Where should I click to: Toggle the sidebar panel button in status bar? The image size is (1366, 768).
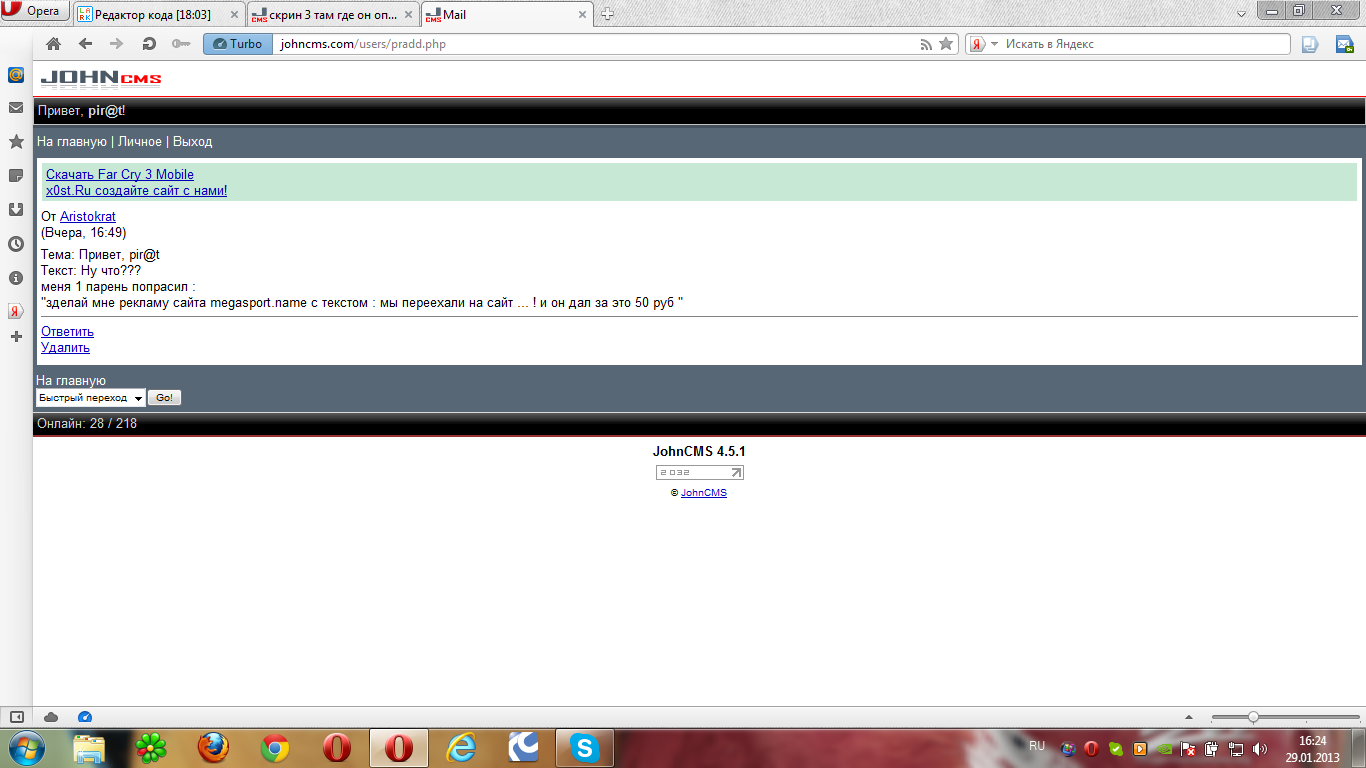click(x=16, y=717)
